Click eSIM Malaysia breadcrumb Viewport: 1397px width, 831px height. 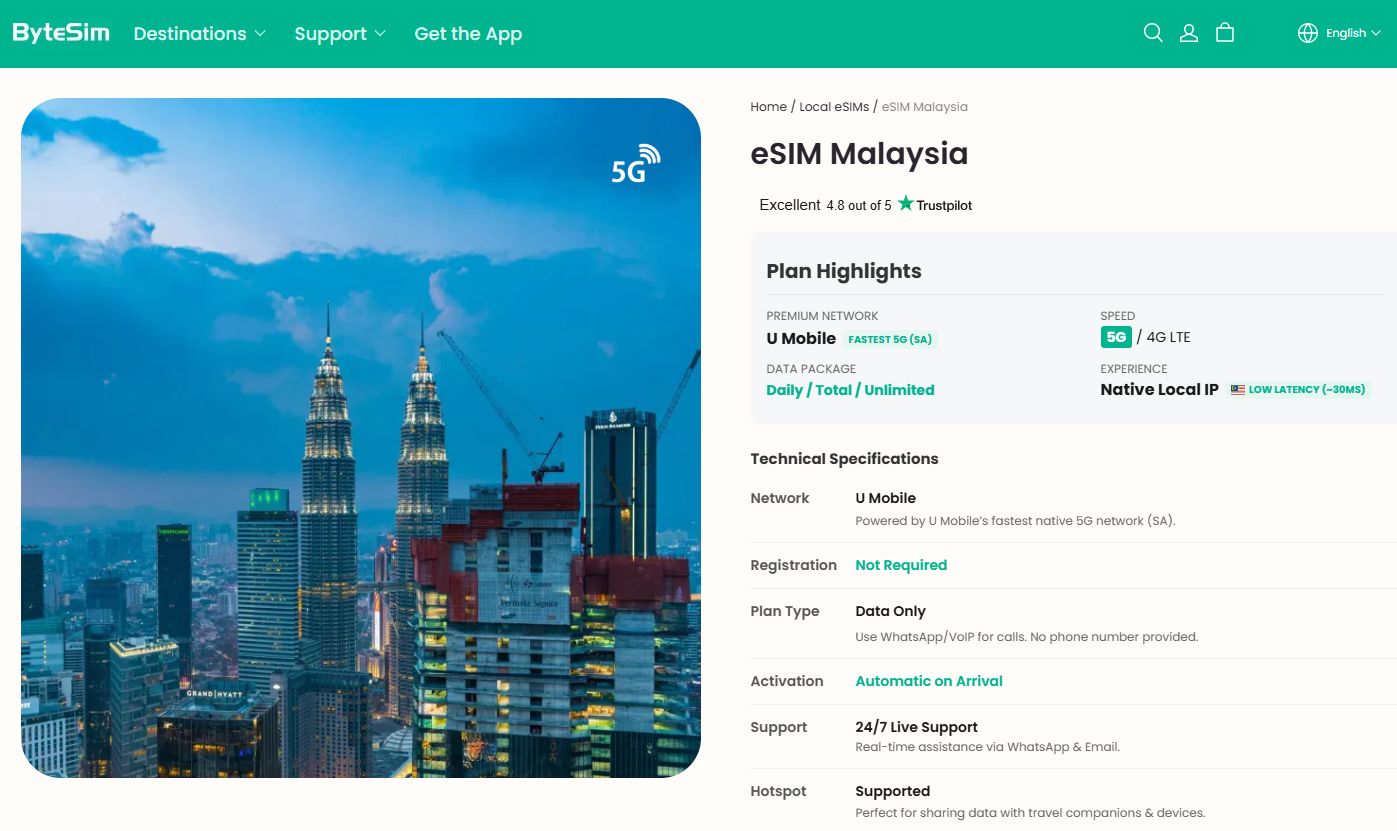(925, 107)
